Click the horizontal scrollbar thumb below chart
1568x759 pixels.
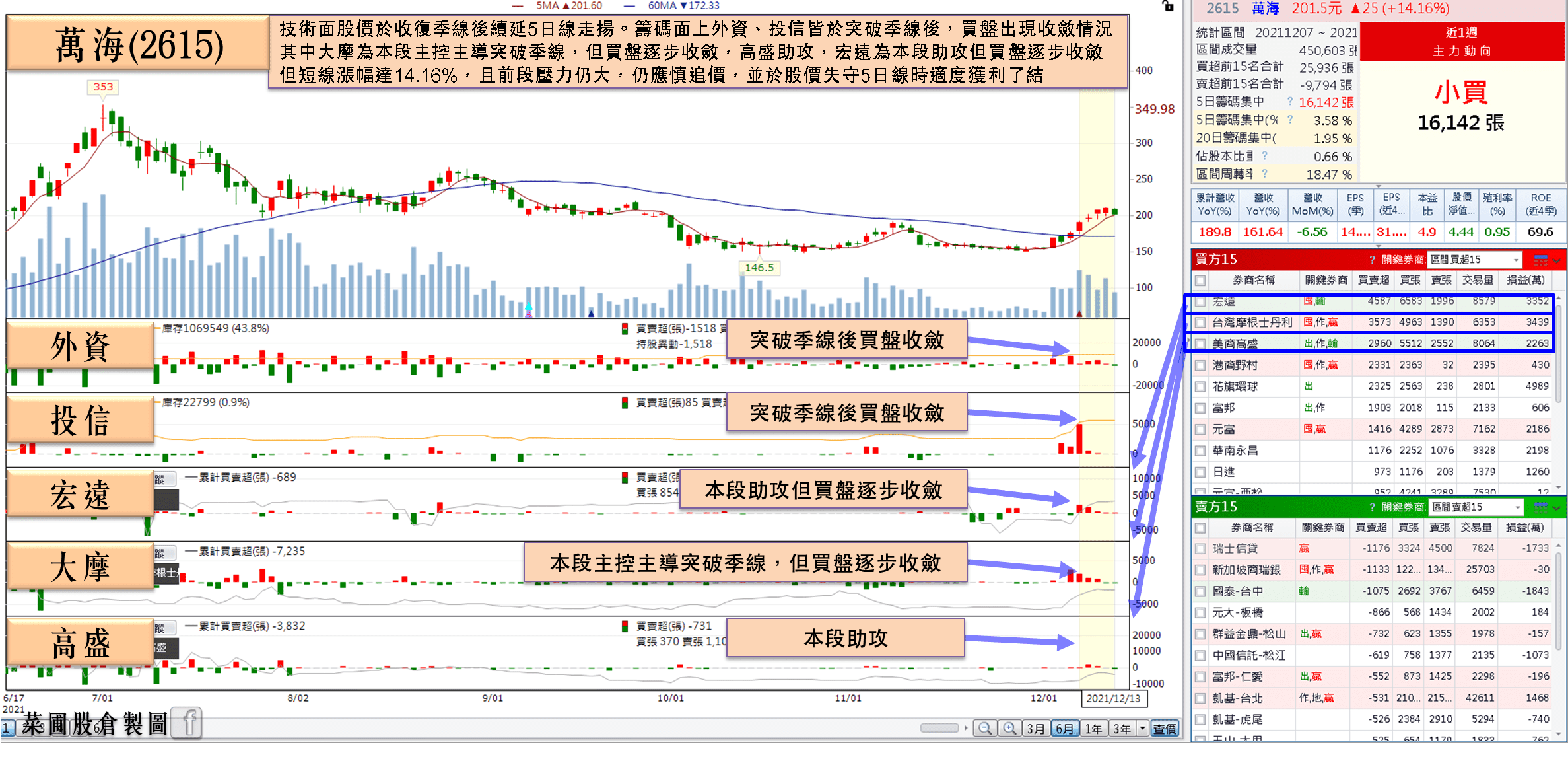click(939, 728)
